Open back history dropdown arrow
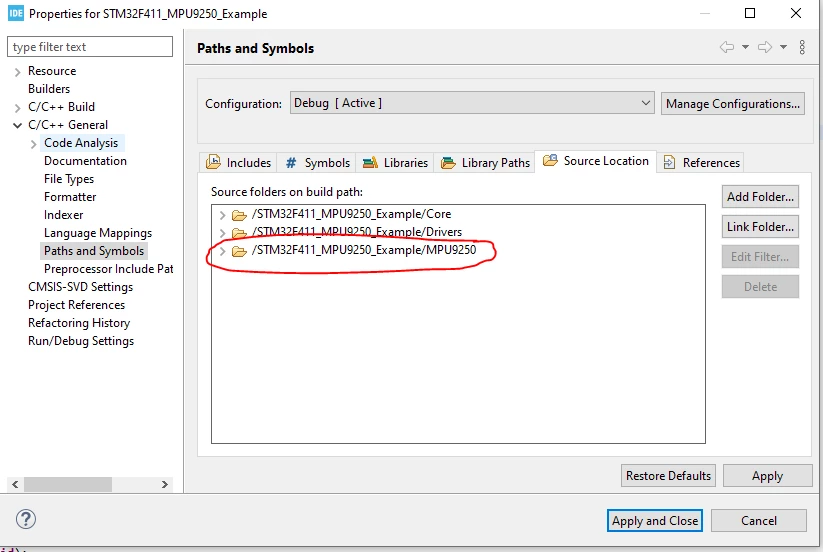823x552 pixels. click(745, 47)
